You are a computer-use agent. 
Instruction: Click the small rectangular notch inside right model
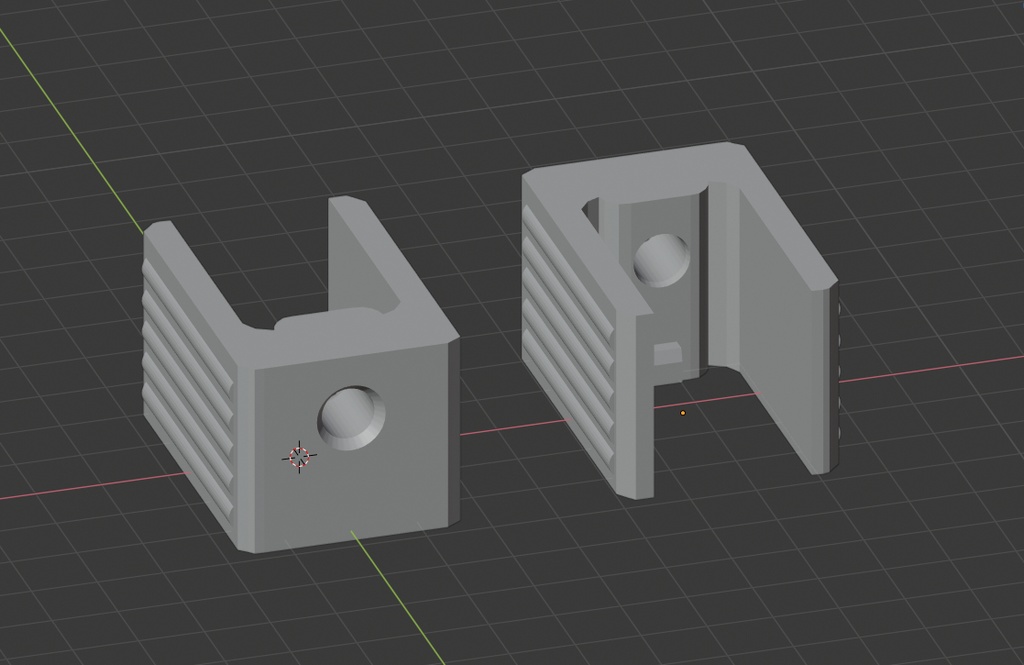(x=668, y=353)
